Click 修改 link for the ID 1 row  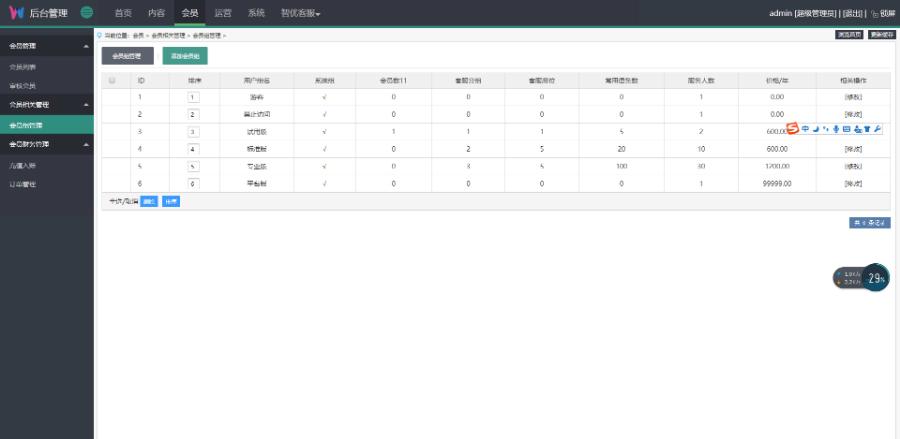[x=852, y=97]
